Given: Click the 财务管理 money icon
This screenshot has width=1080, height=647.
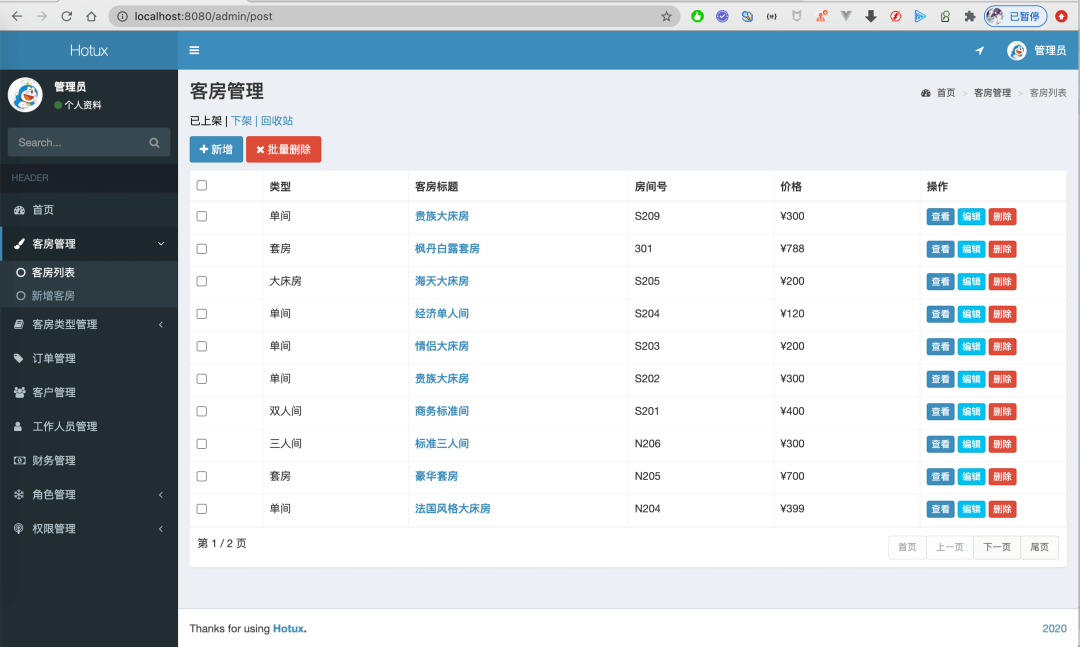Looking at the screenshot, I should (x=19, y=461).
